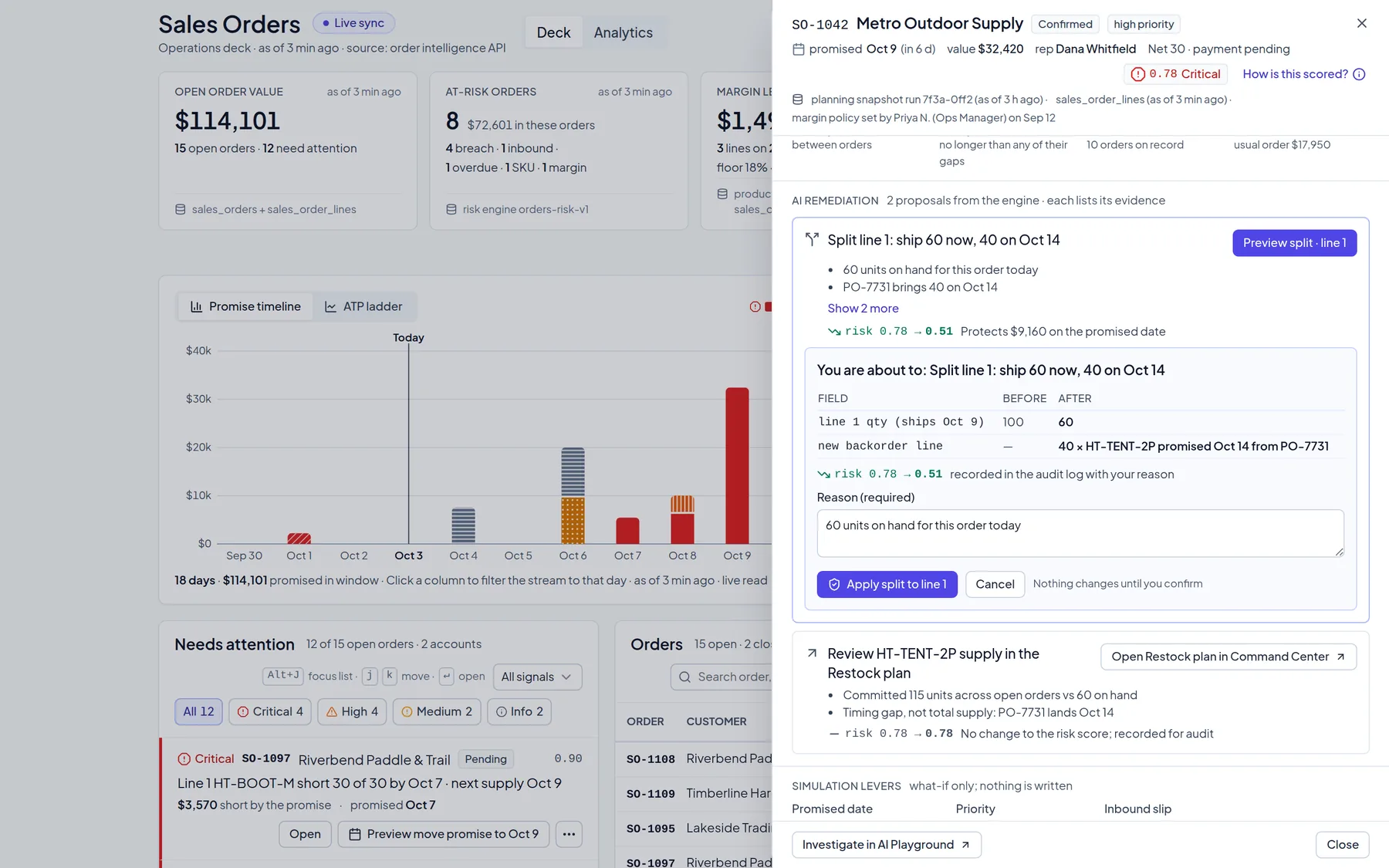Open the All signals dropdown

(537, 677)
